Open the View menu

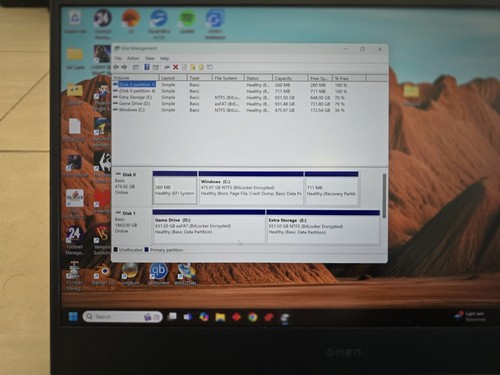[150, 58]
